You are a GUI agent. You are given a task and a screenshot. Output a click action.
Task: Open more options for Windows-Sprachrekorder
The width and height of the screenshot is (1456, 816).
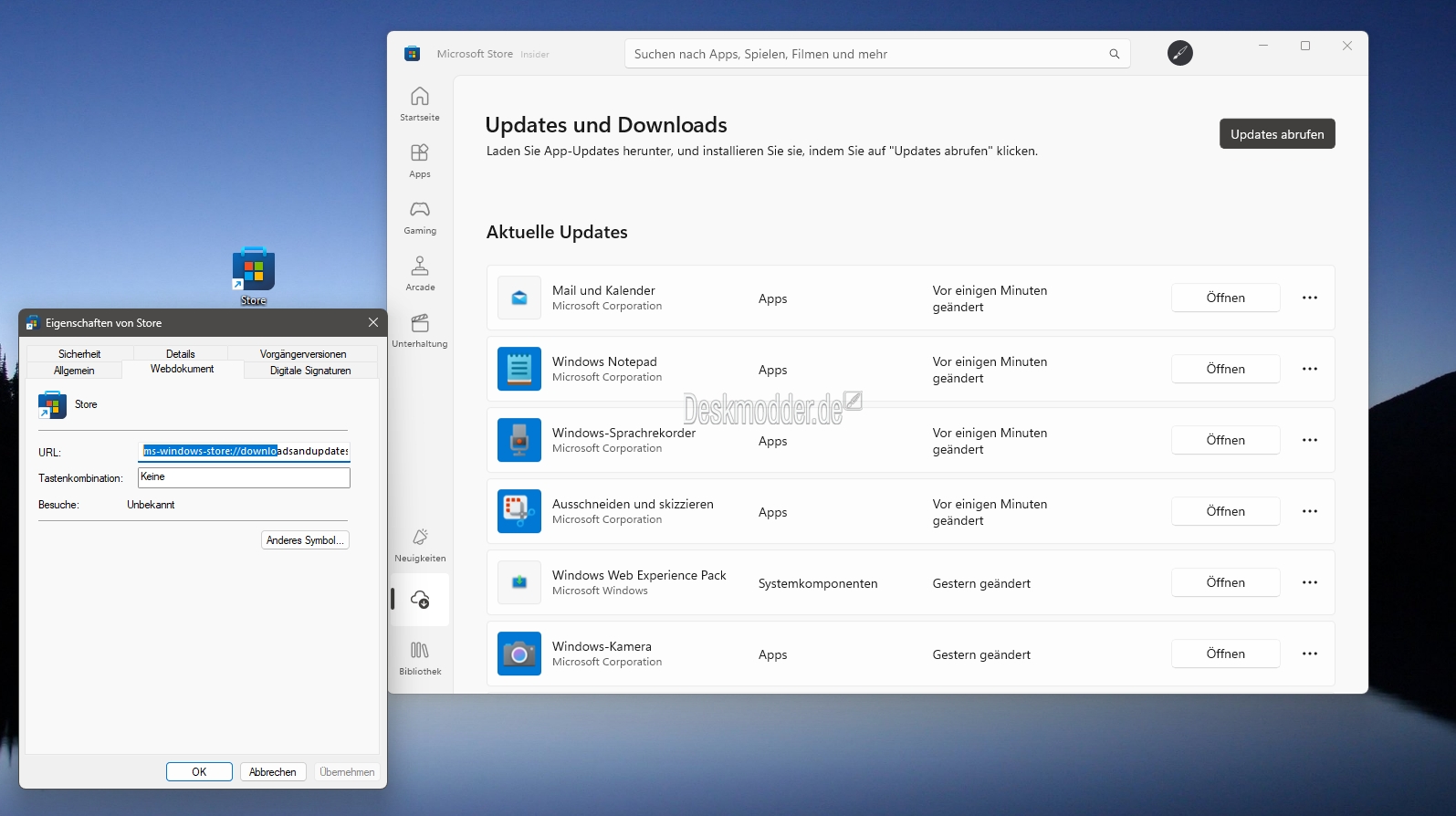tap(1310, 440)
